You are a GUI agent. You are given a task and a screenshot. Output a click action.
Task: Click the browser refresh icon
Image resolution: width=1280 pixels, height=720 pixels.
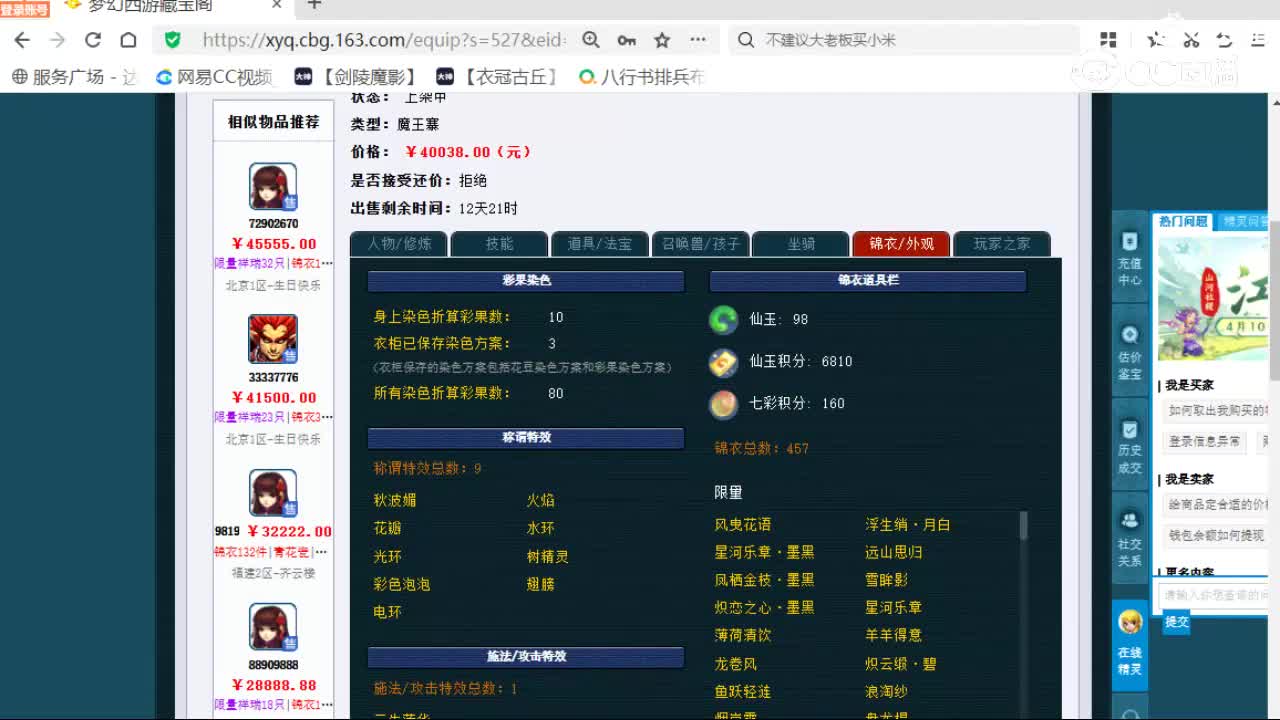tap(92, 40)
